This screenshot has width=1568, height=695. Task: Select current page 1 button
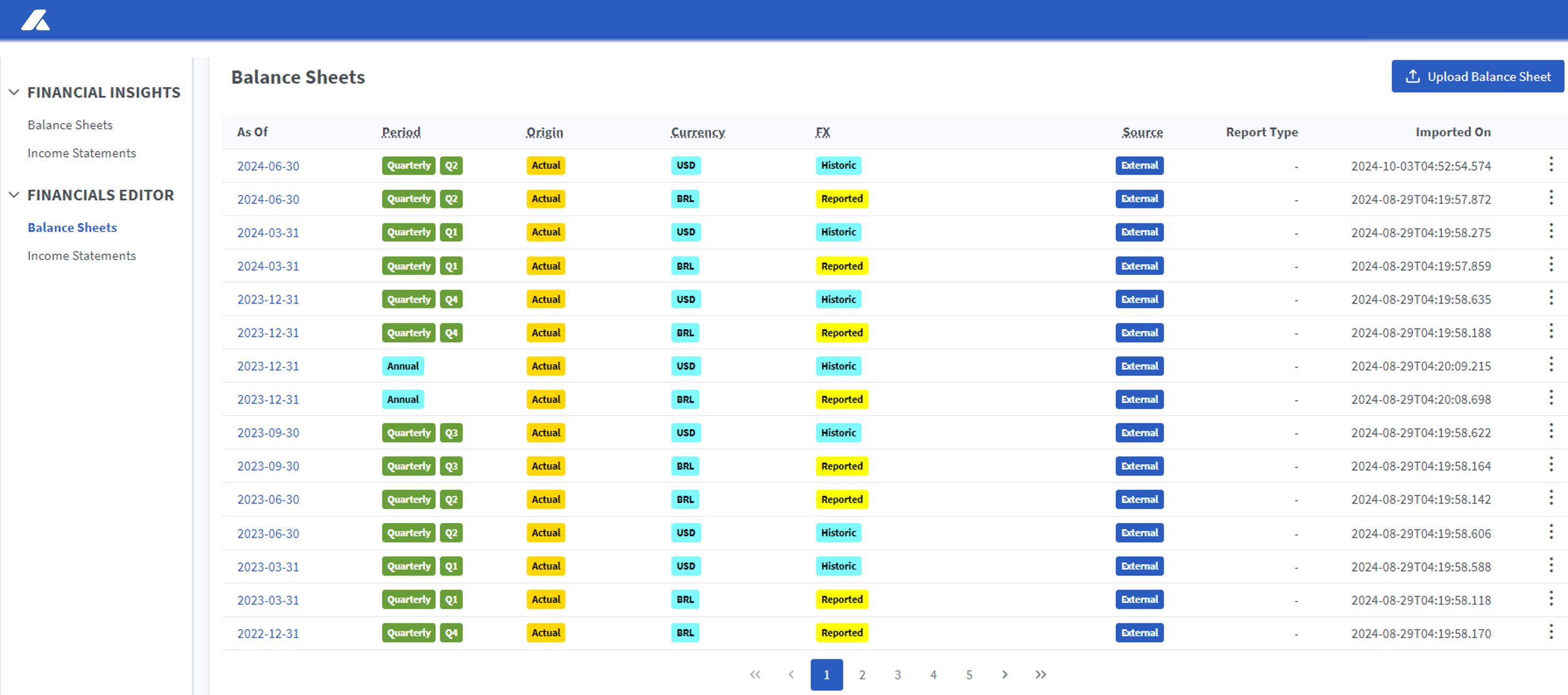pos(826,674)
